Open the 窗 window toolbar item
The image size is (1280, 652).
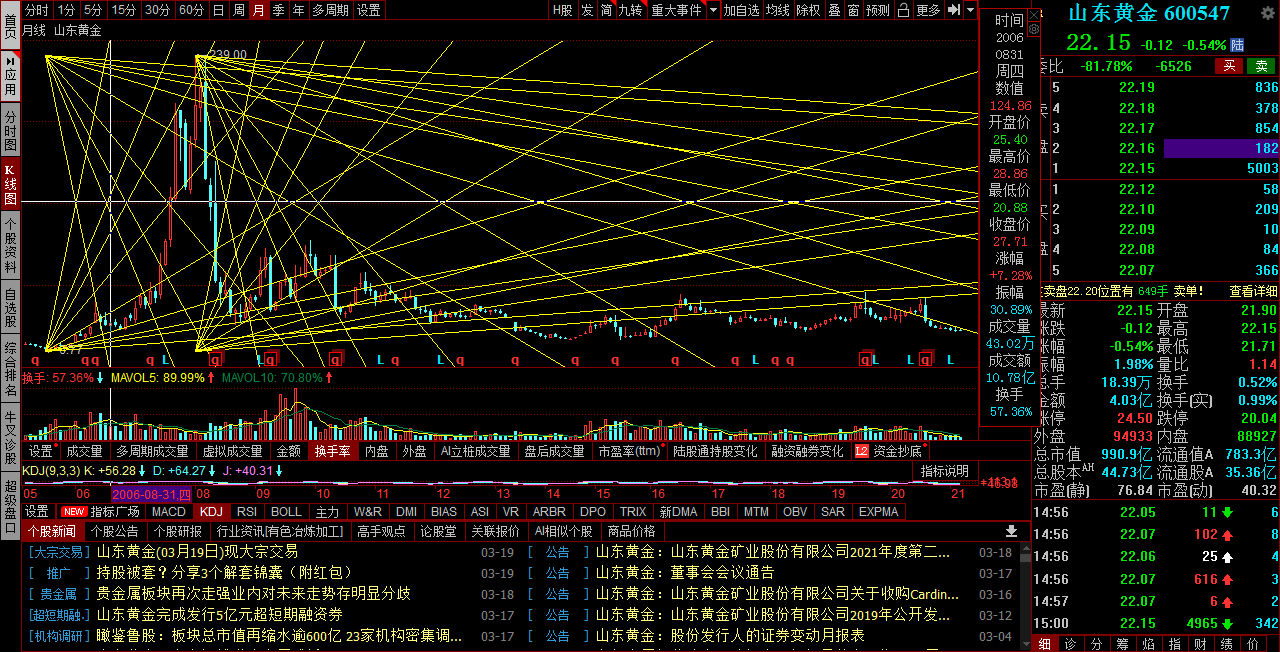click(x=853, y=10)
